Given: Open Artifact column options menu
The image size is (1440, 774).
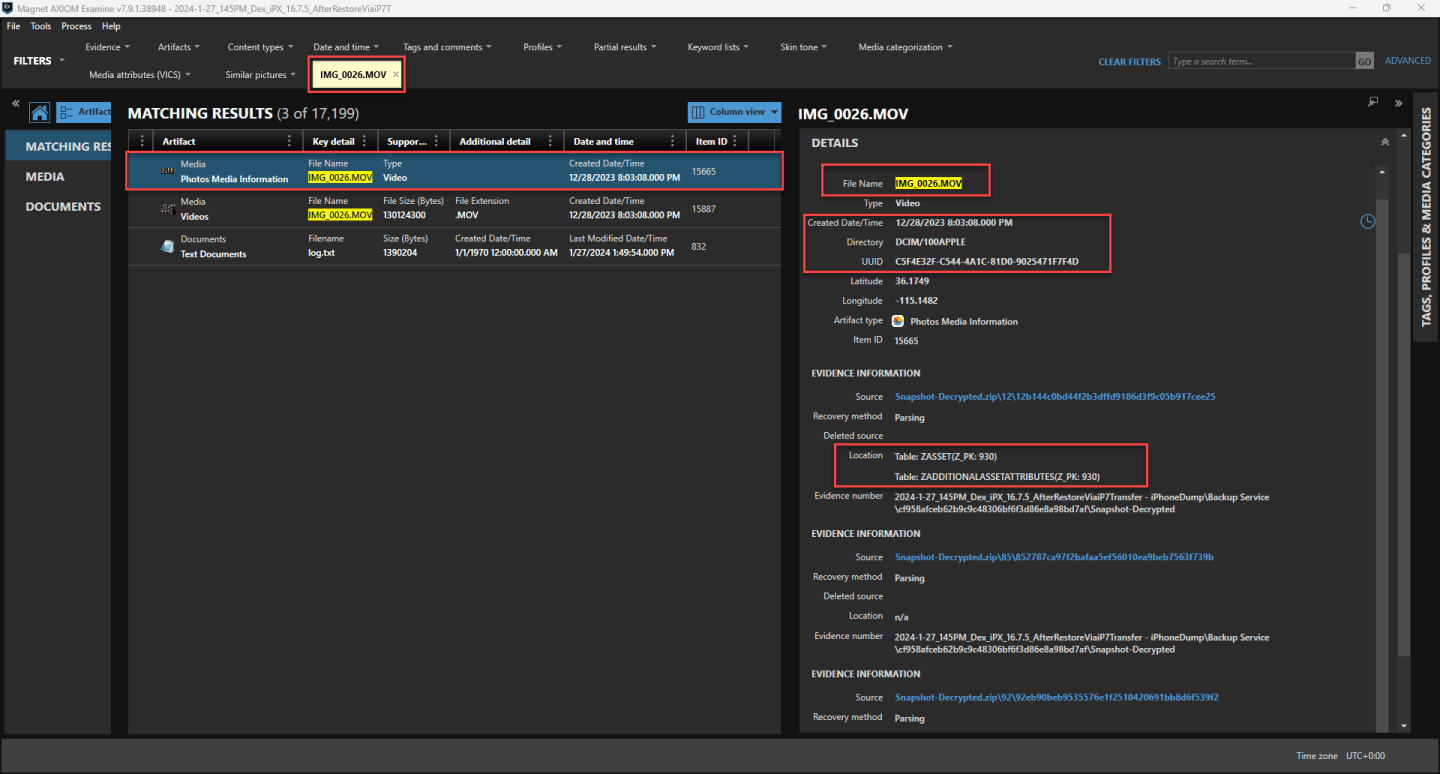Looking at the screenshot, I should click(290, 141).
